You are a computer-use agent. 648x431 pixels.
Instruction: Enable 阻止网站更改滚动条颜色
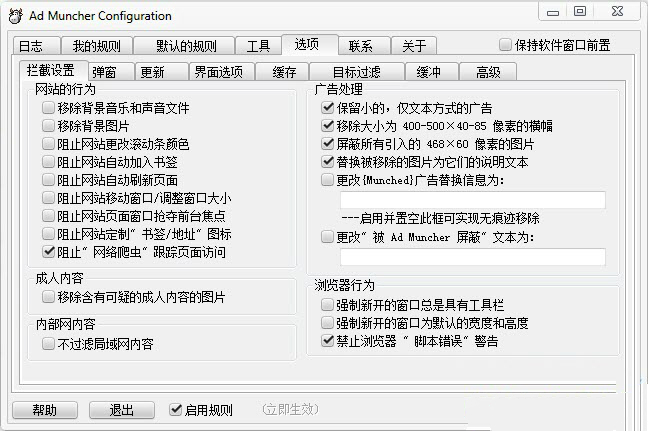click(48, 144)
